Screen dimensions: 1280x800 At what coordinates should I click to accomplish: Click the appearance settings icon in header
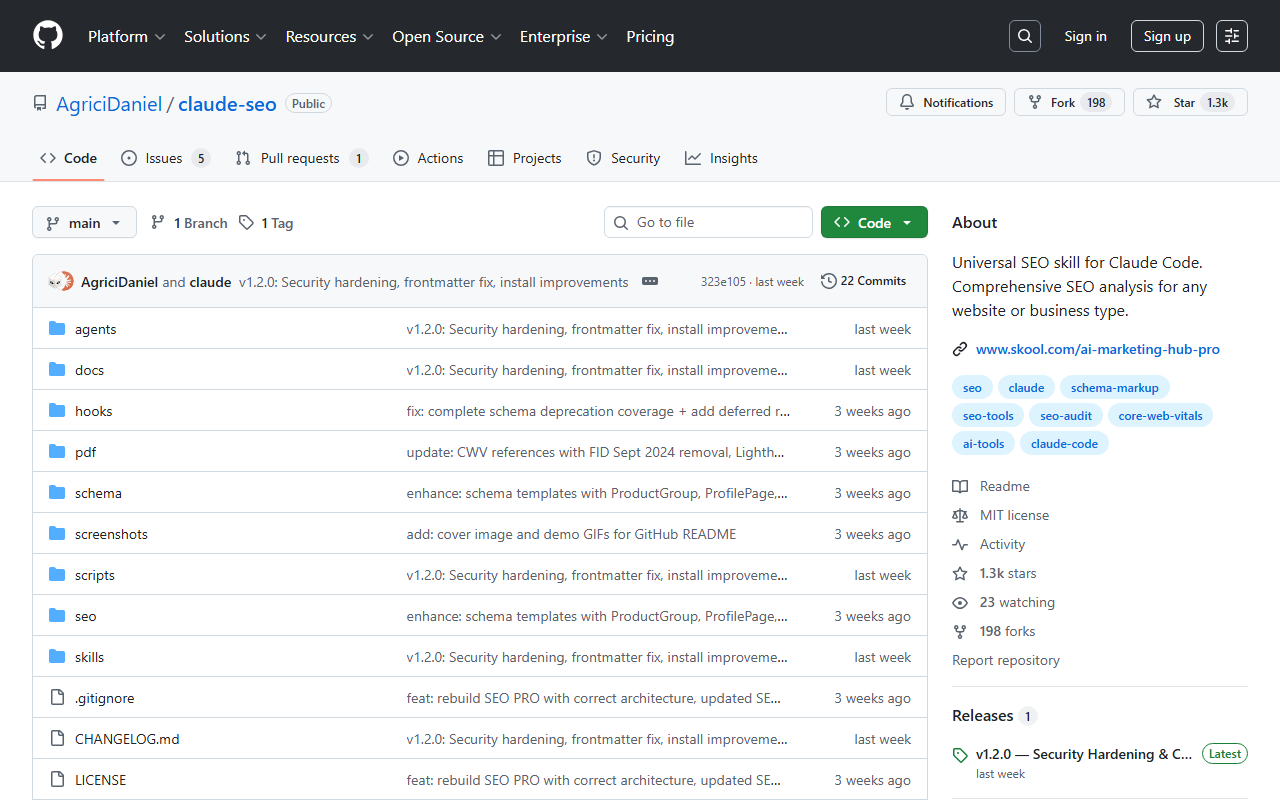click(x=1232, y=36)
